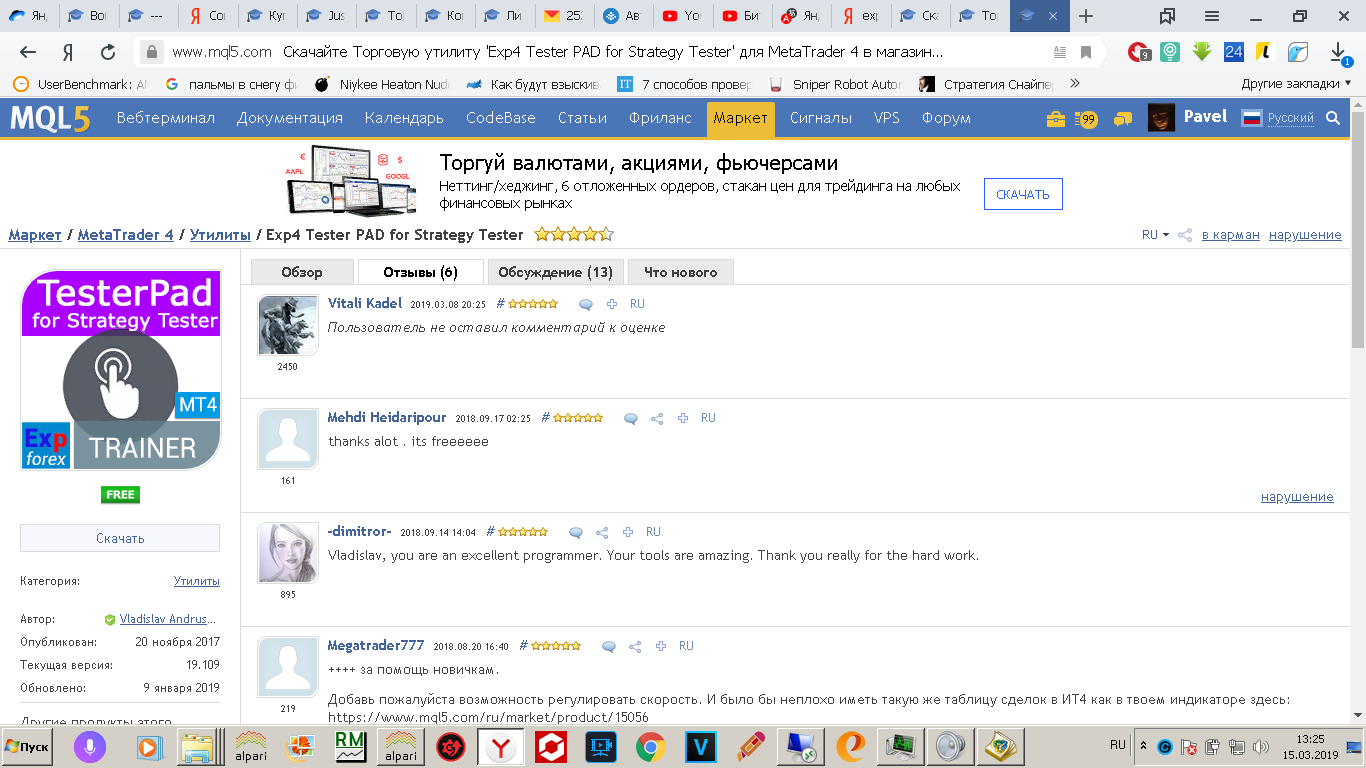The image size is (1366, 768).
Task: Open the UserBenchmark bookmark
Action: coord(79,84)
